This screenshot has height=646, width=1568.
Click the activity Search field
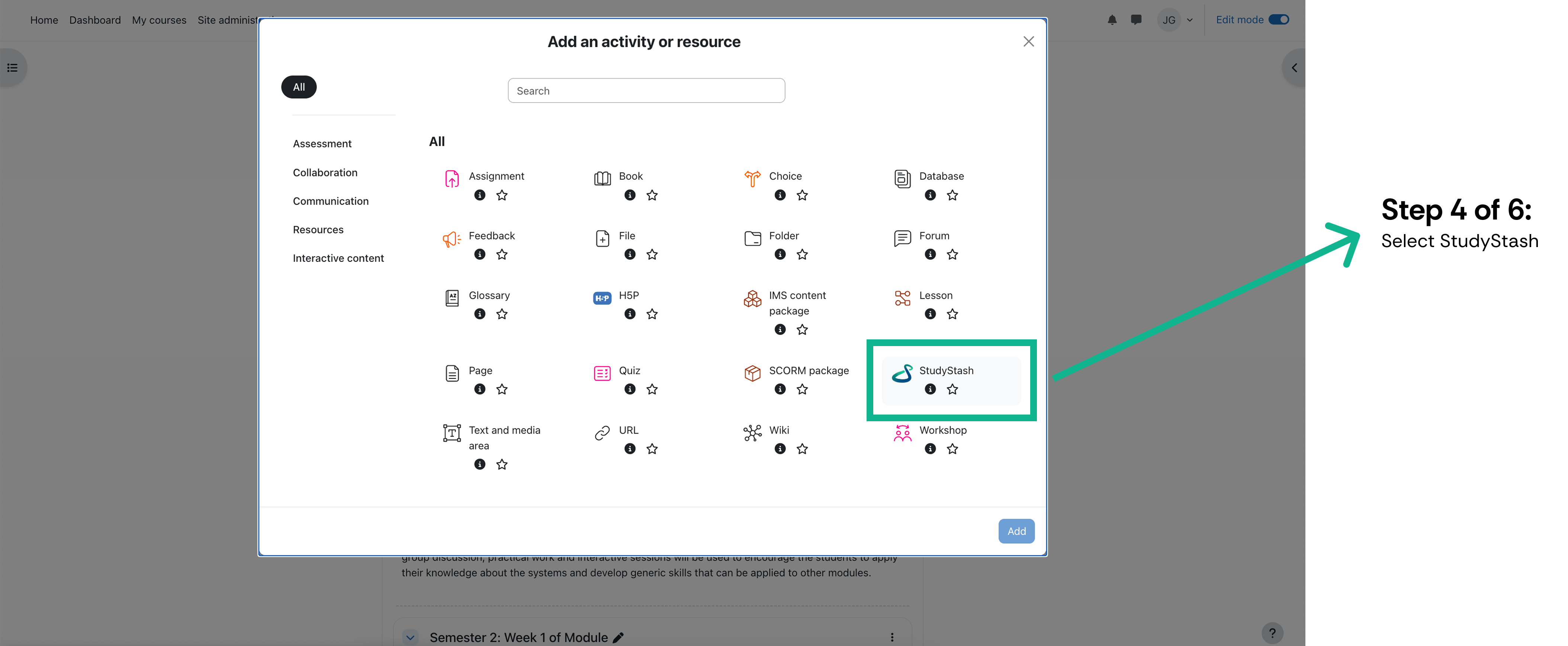[646, 91]
